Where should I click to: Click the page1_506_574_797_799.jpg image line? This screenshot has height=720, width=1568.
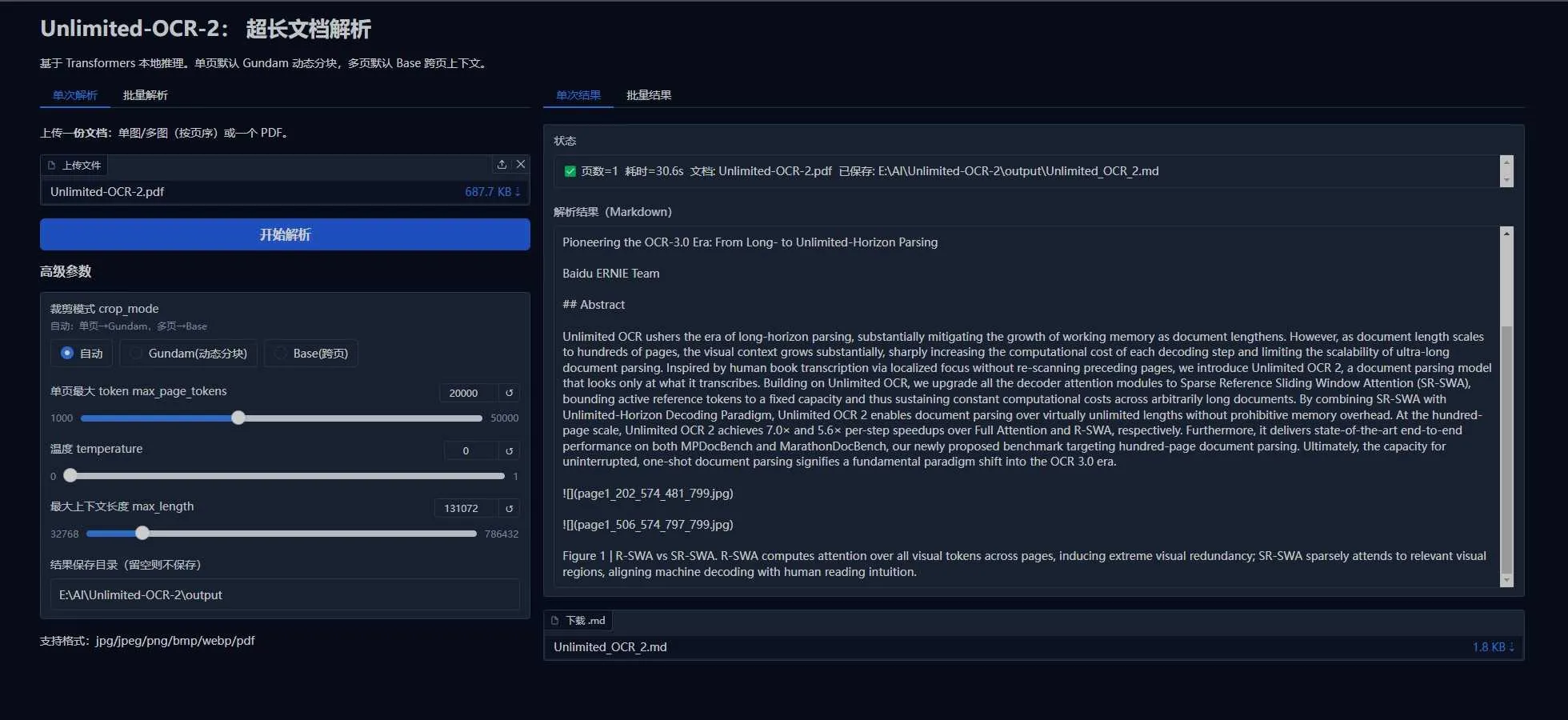[648, 525]
